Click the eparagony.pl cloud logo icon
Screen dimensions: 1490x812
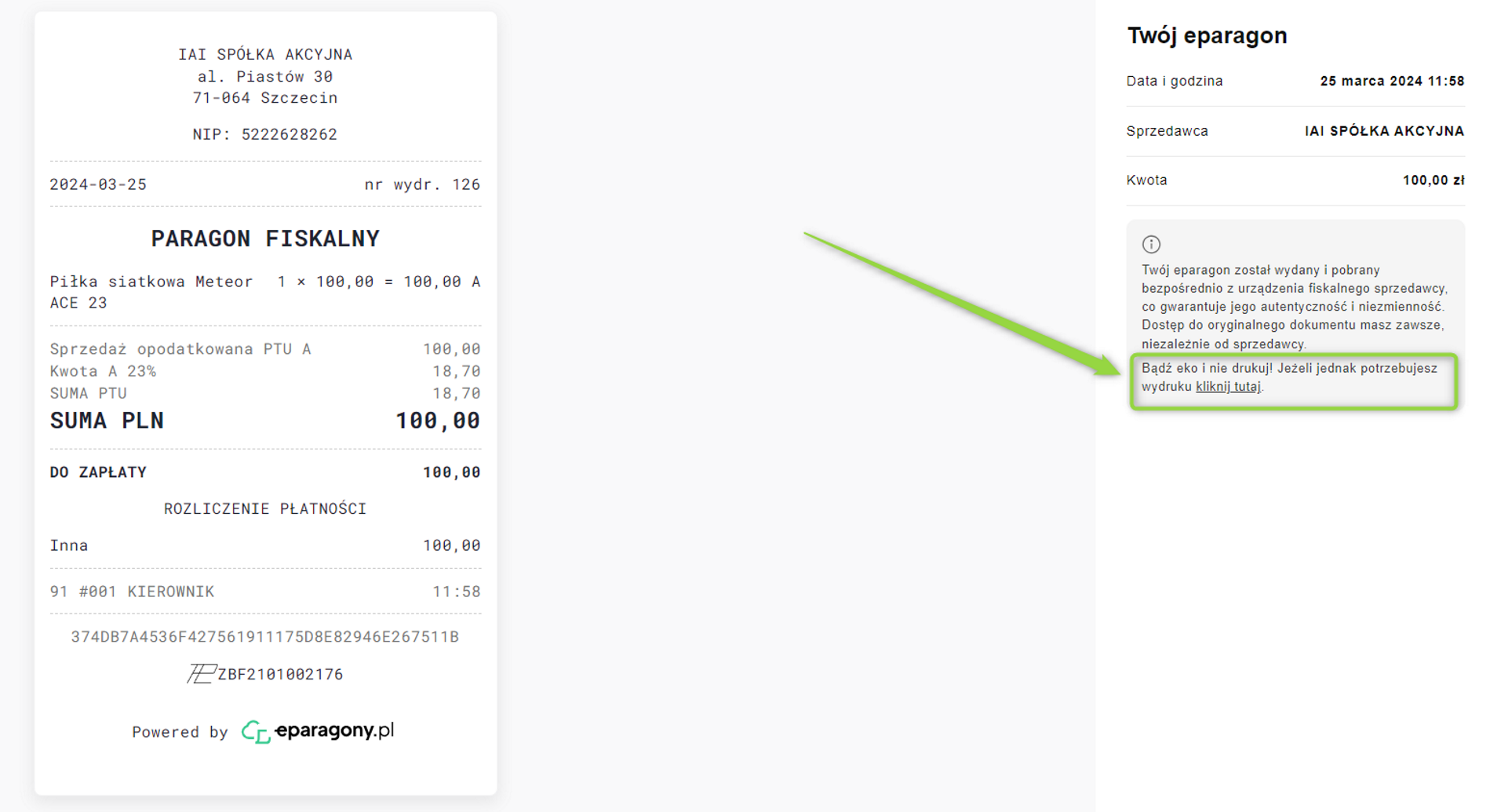[256, 732]
